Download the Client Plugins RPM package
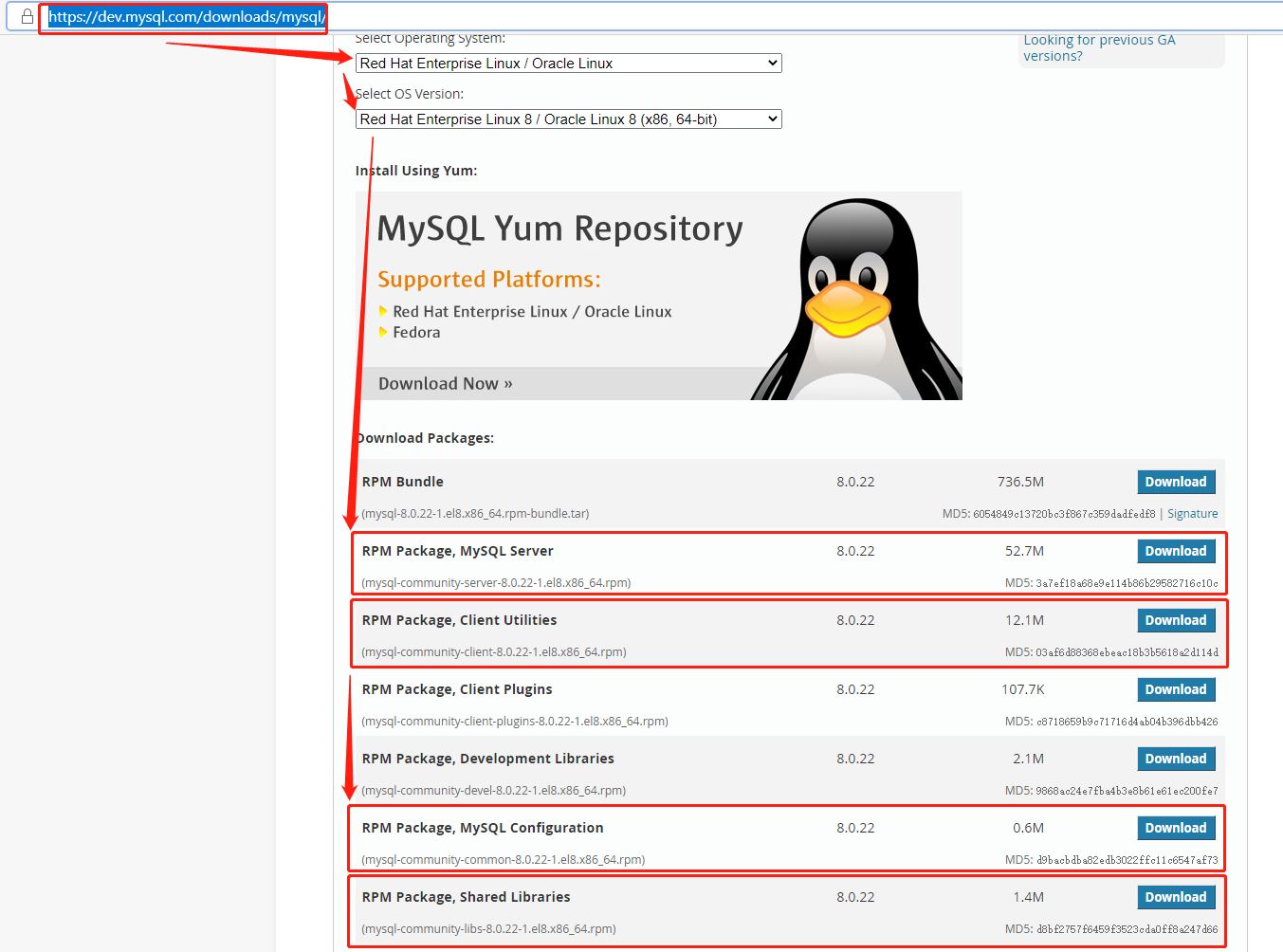 click(x=1175, y=689)
